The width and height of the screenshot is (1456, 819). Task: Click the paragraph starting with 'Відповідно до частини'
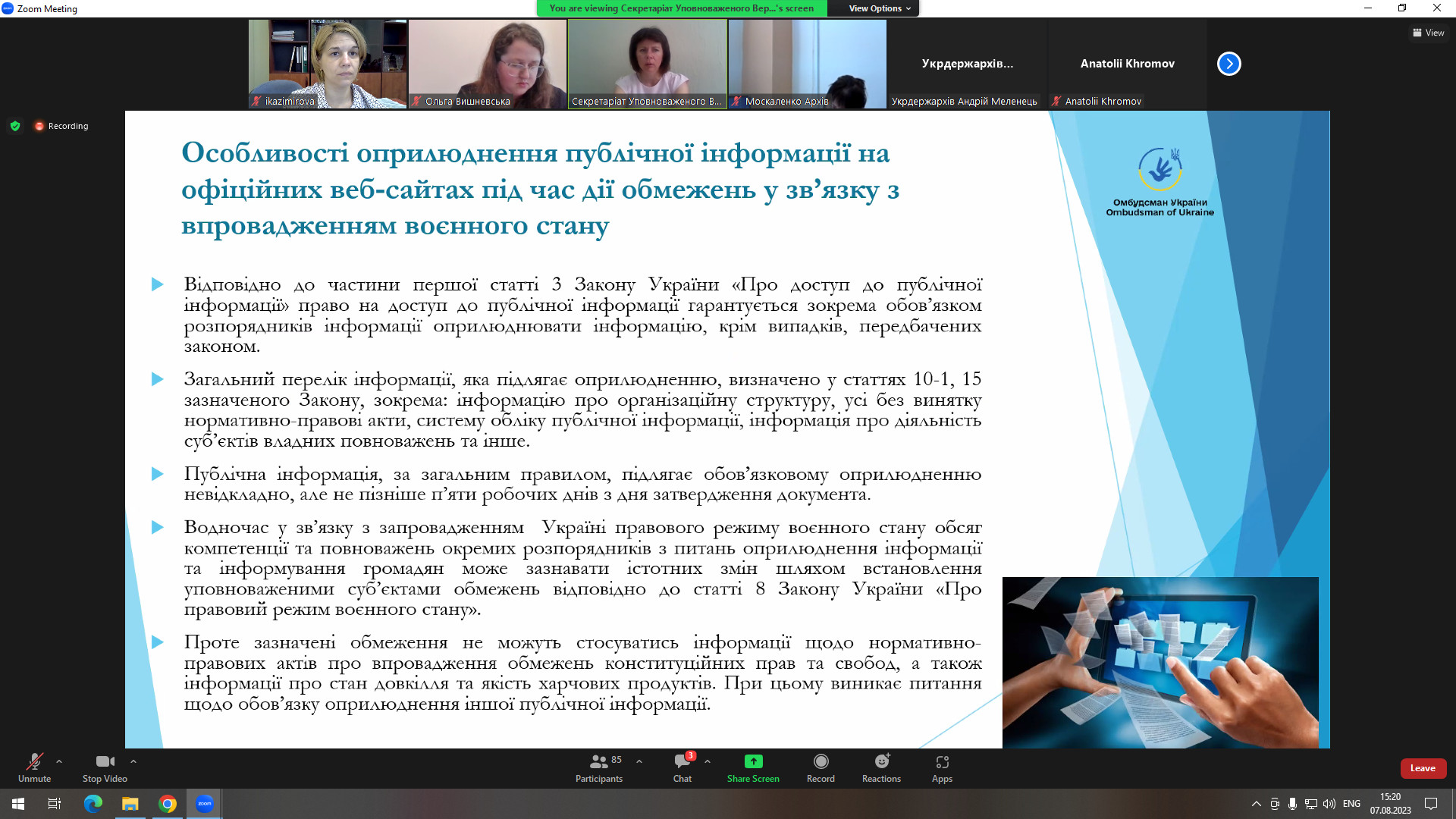(582, 315)
